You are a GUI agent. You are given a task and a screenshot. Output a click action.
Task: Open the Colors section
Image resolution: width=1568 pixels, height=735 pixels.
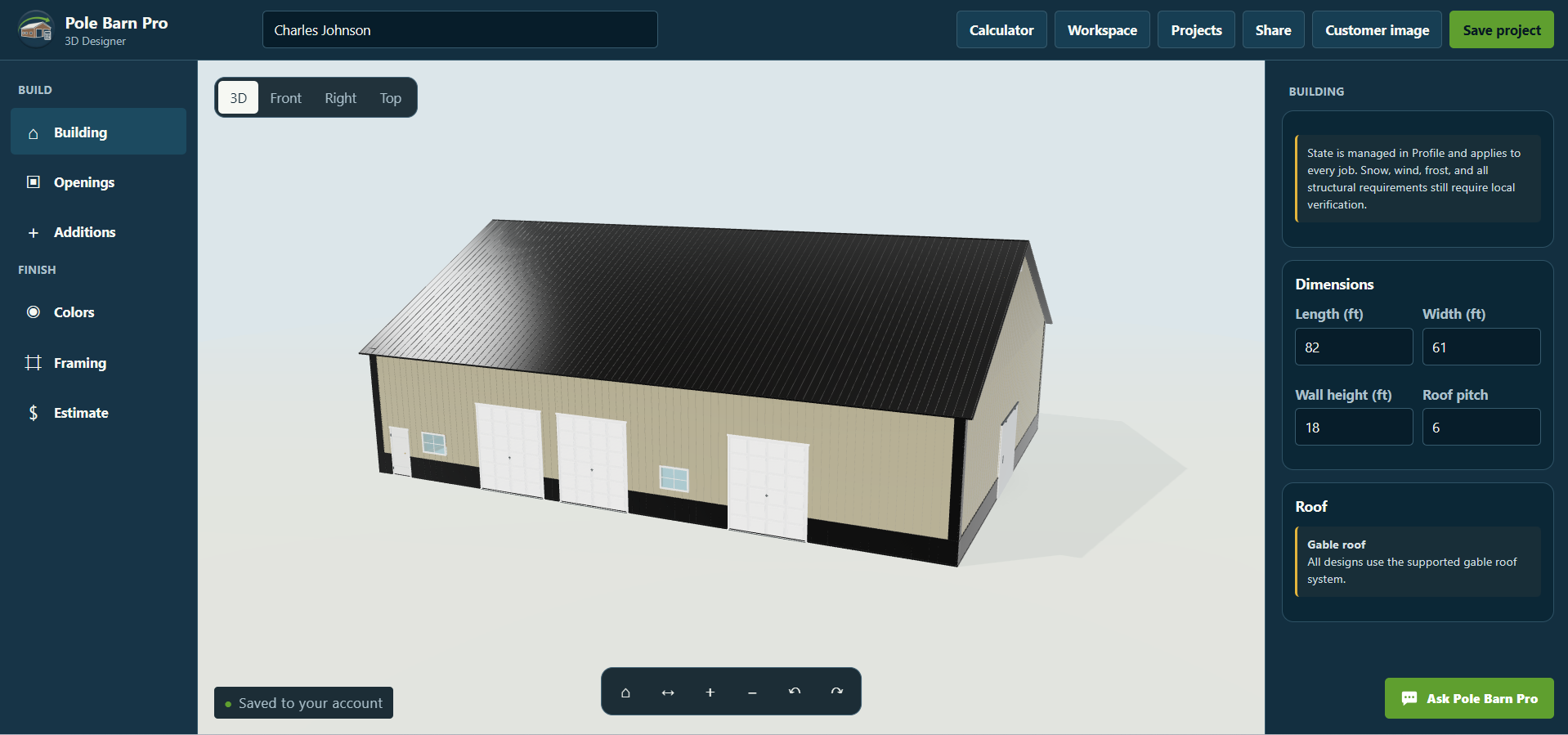click(x=98, y=312)
